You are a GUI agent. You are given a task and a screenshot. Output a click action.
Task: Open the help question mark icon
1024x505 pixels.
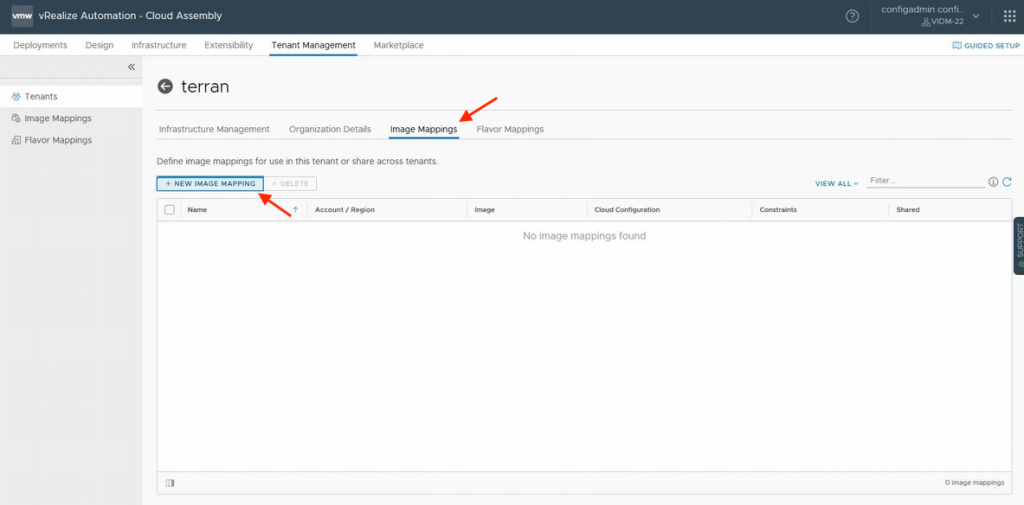pos(852,16)
